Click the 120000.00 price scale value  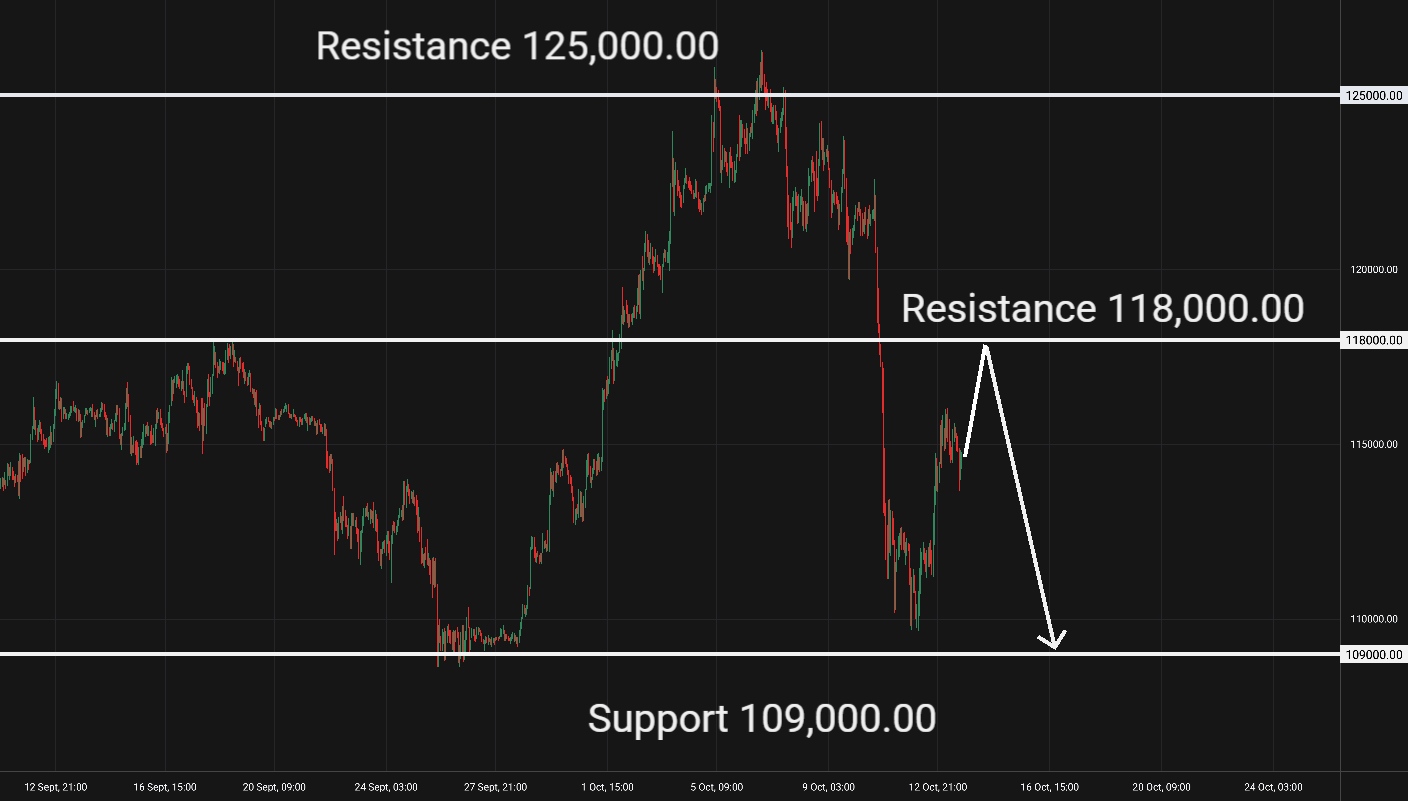(1374, 270)
